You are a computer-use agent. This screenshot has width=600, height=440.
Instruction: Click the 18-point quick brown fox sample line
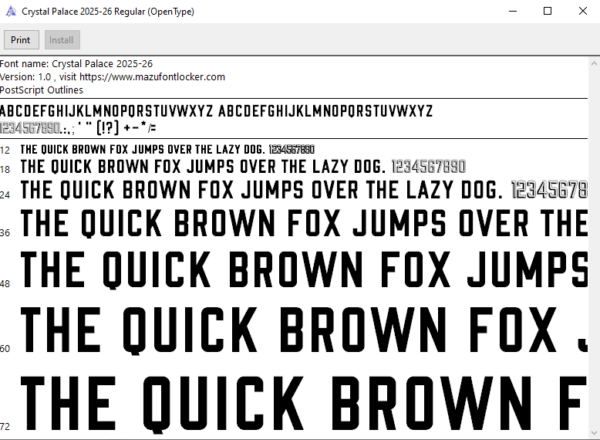pyautogui.click(x=243, y=167)
